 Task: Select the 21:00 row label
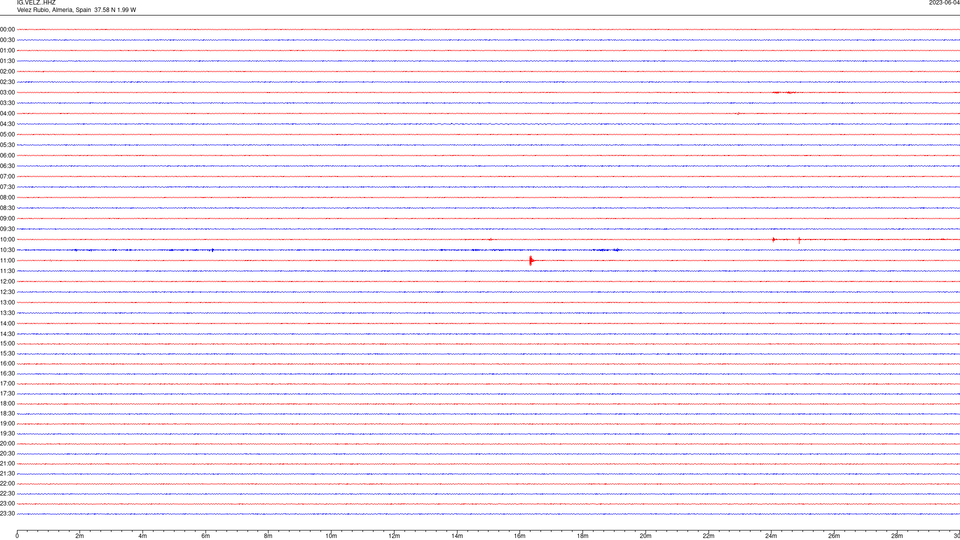click(x=7, y=463)
